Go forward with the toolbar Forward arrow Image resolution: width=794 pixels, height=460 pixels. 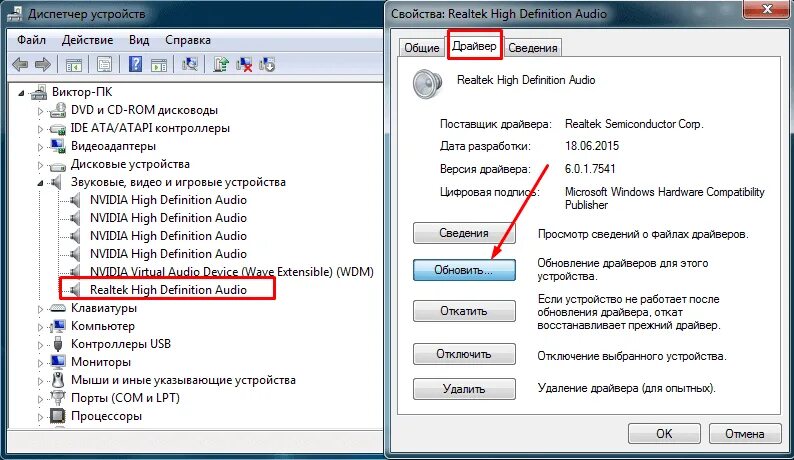pos(43,64)
